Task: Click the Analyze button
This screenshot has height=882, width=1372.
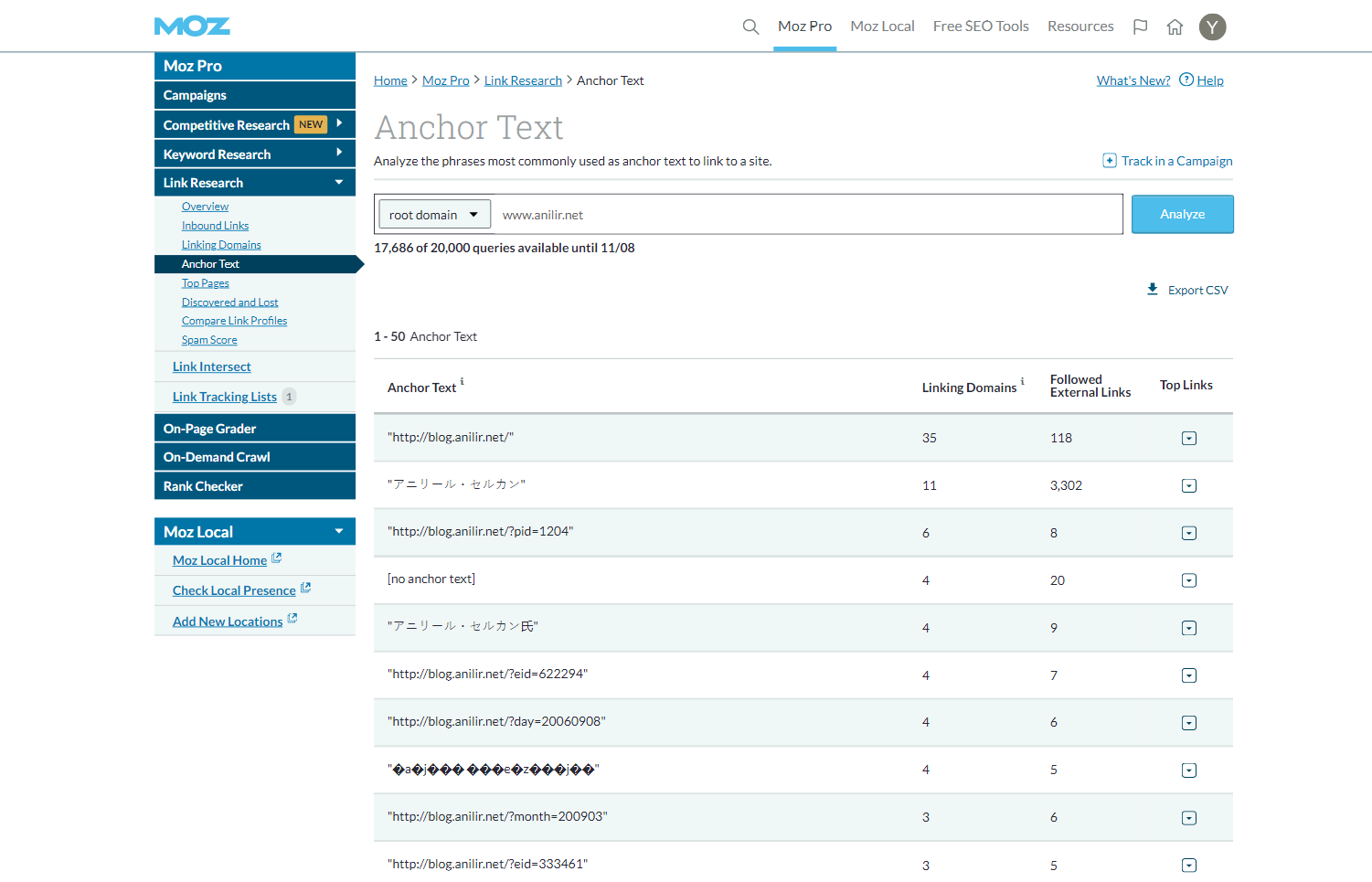Action: coord(1182,214)
